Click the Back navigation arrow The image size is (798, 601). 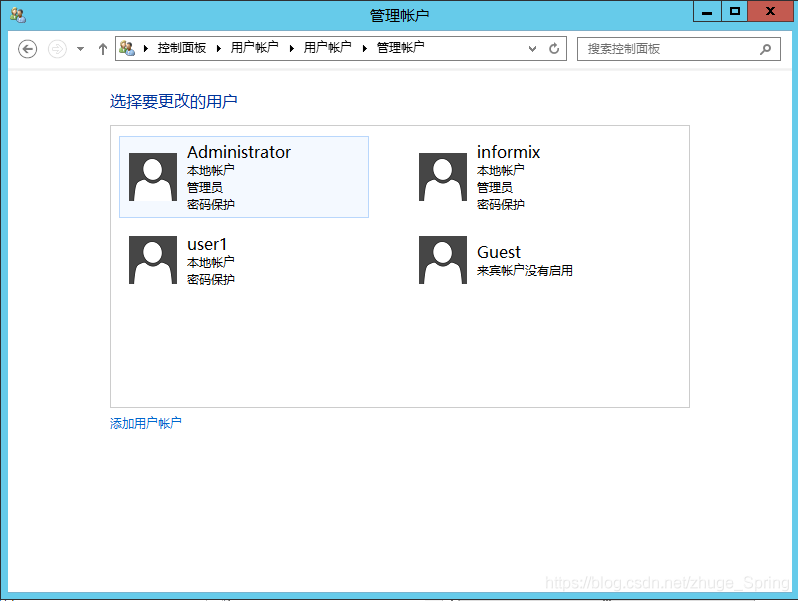(28, 49)
